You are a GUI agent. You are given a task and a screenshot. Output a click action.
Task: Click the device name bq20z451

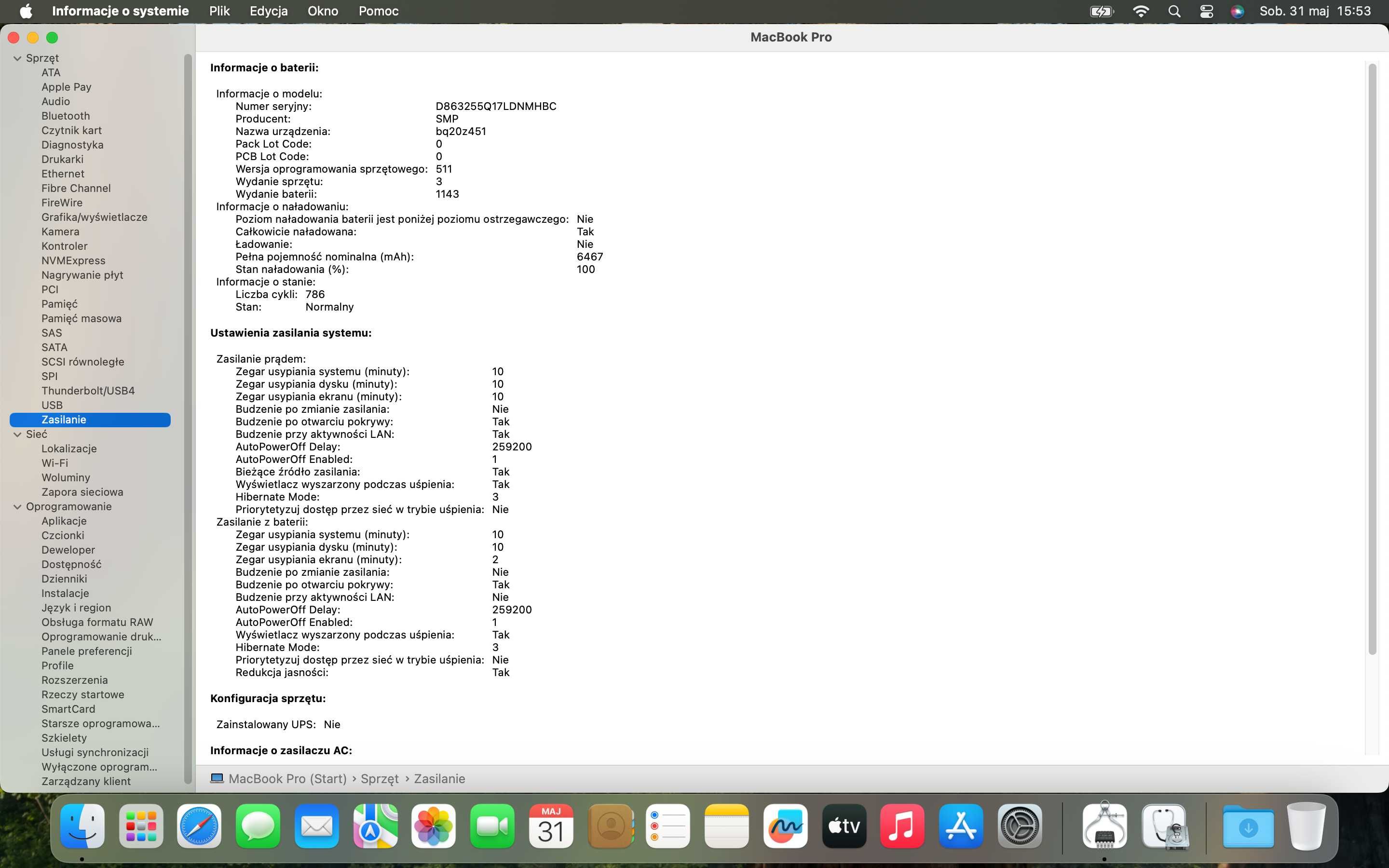point(460,132)
